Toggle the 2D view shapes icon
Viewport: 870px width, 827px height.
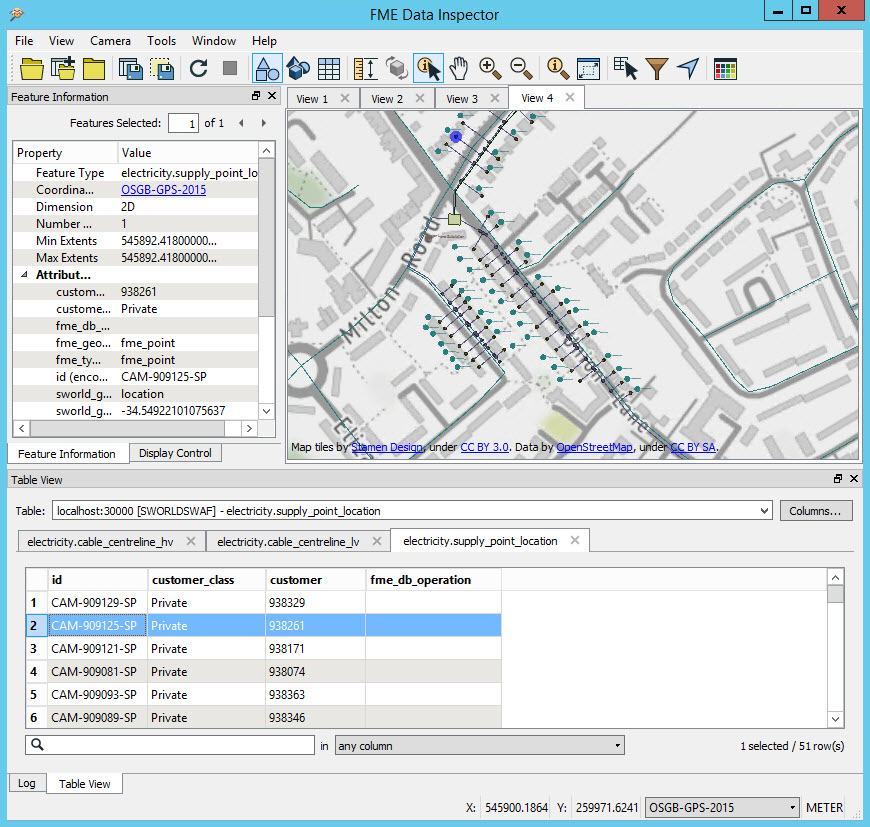coord(267,69)
